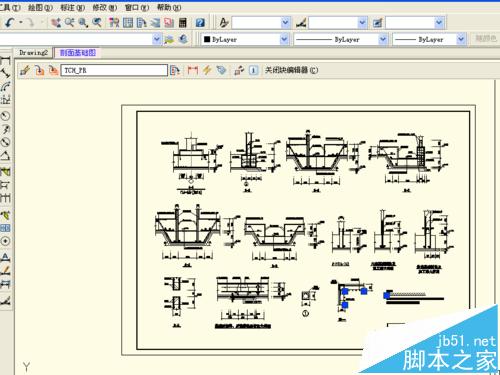Select the Center Mark tool

5,241
